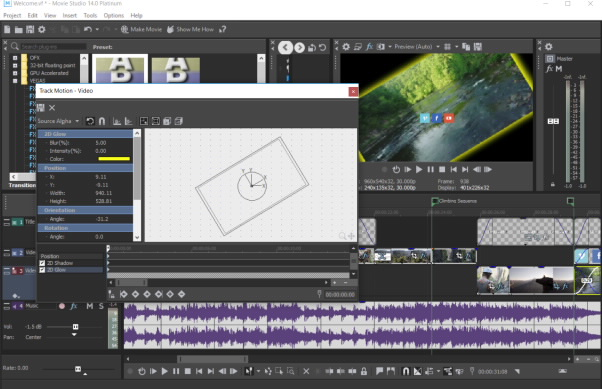Click Play in the video preview controls
The image size is (602, 389).
419,169
